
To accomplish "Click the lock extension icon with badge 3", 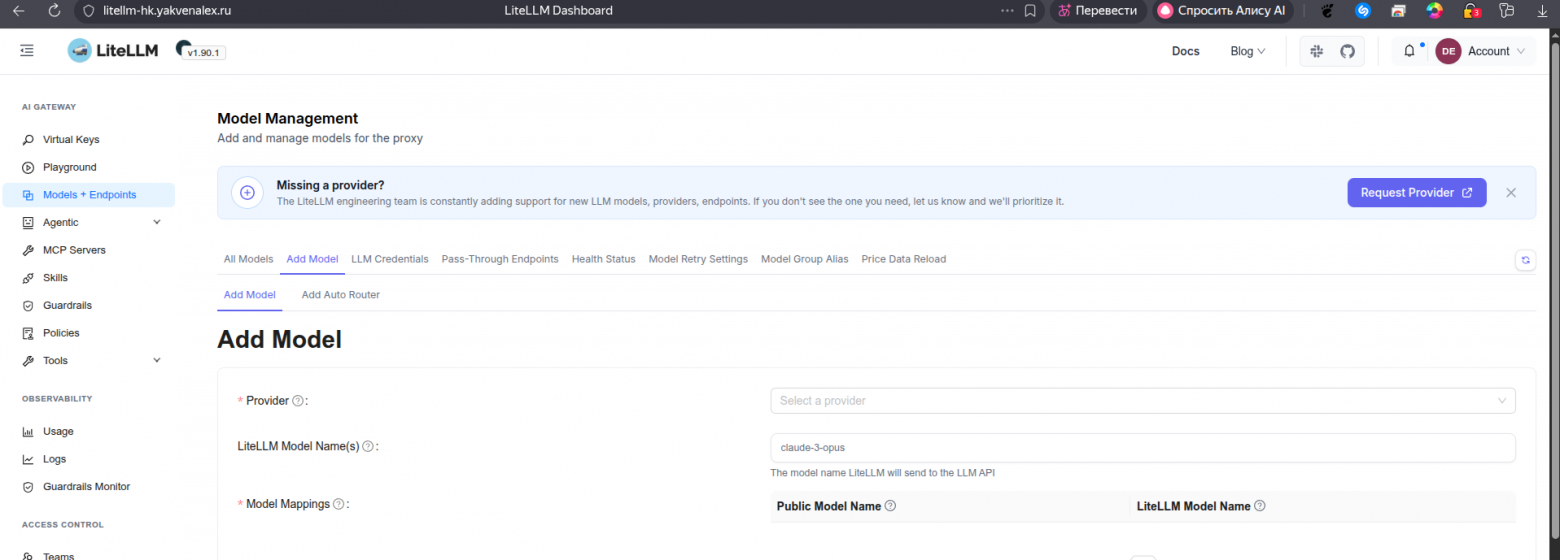I will point(1471,11).
